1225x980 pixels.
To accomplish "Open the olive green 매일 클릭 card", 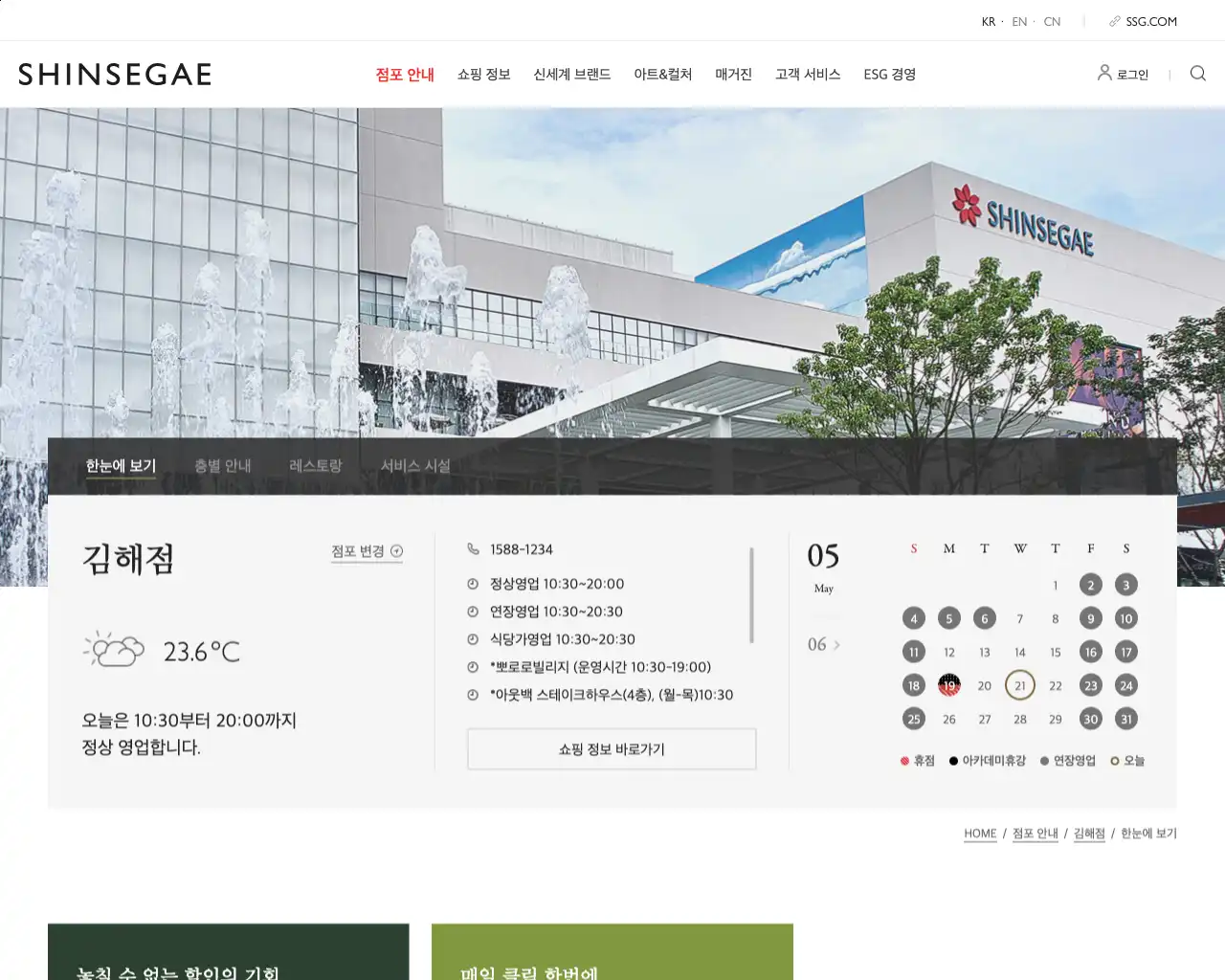I will (x=612, y=952).
